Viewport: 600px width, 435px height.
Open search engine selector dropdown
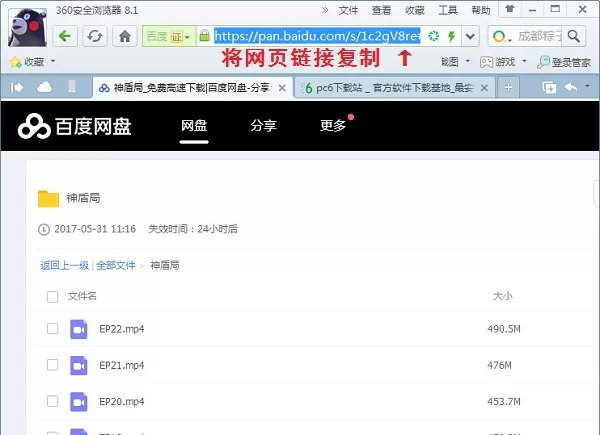point(502,37)
